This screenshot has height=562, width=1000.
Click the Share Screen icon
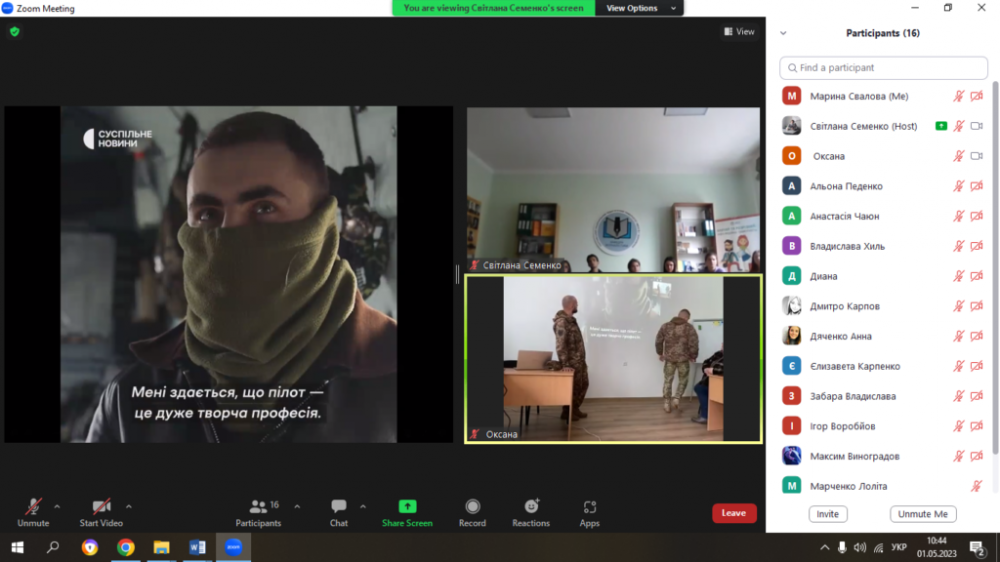(407, 507)
